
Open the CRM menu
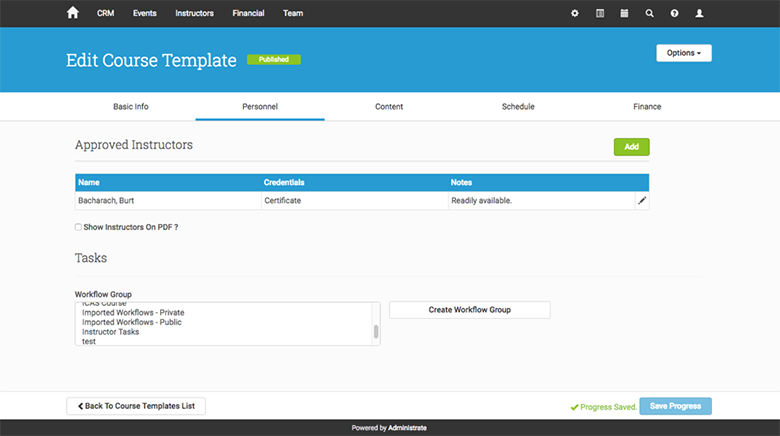(105, 13)
